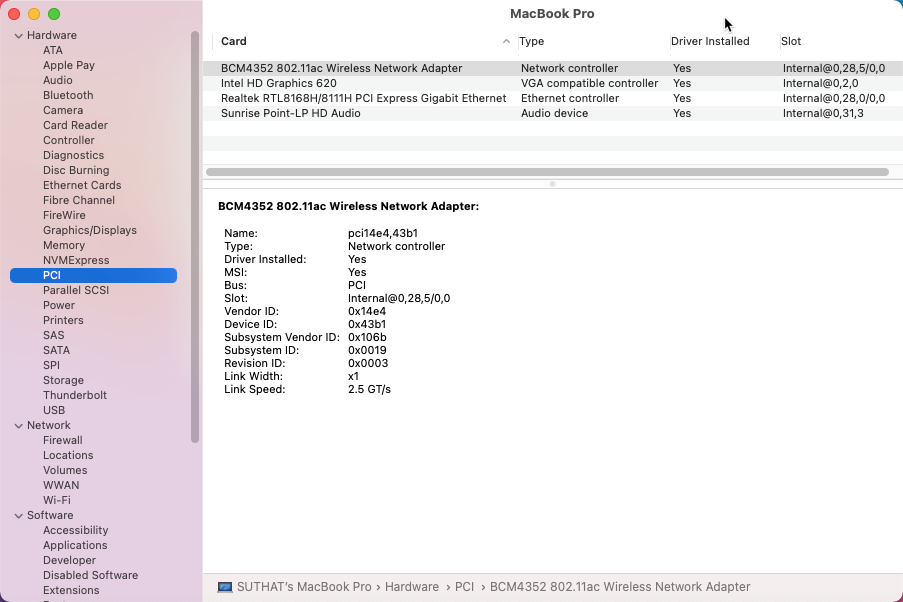Select Apple Pay in the sidebar
The height and width of the screenshot is (602, 903).
point(69,65)
